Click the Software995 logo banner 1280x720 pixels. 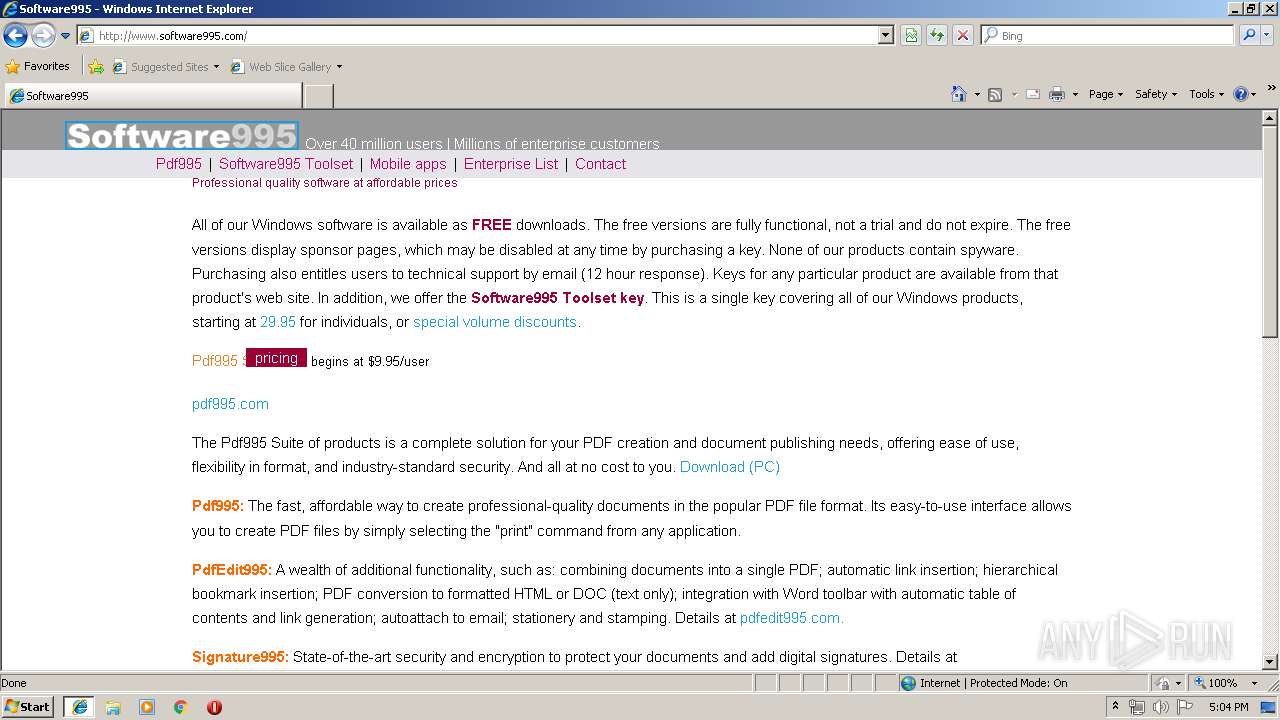pyautogui.click(x=181, y=136)
